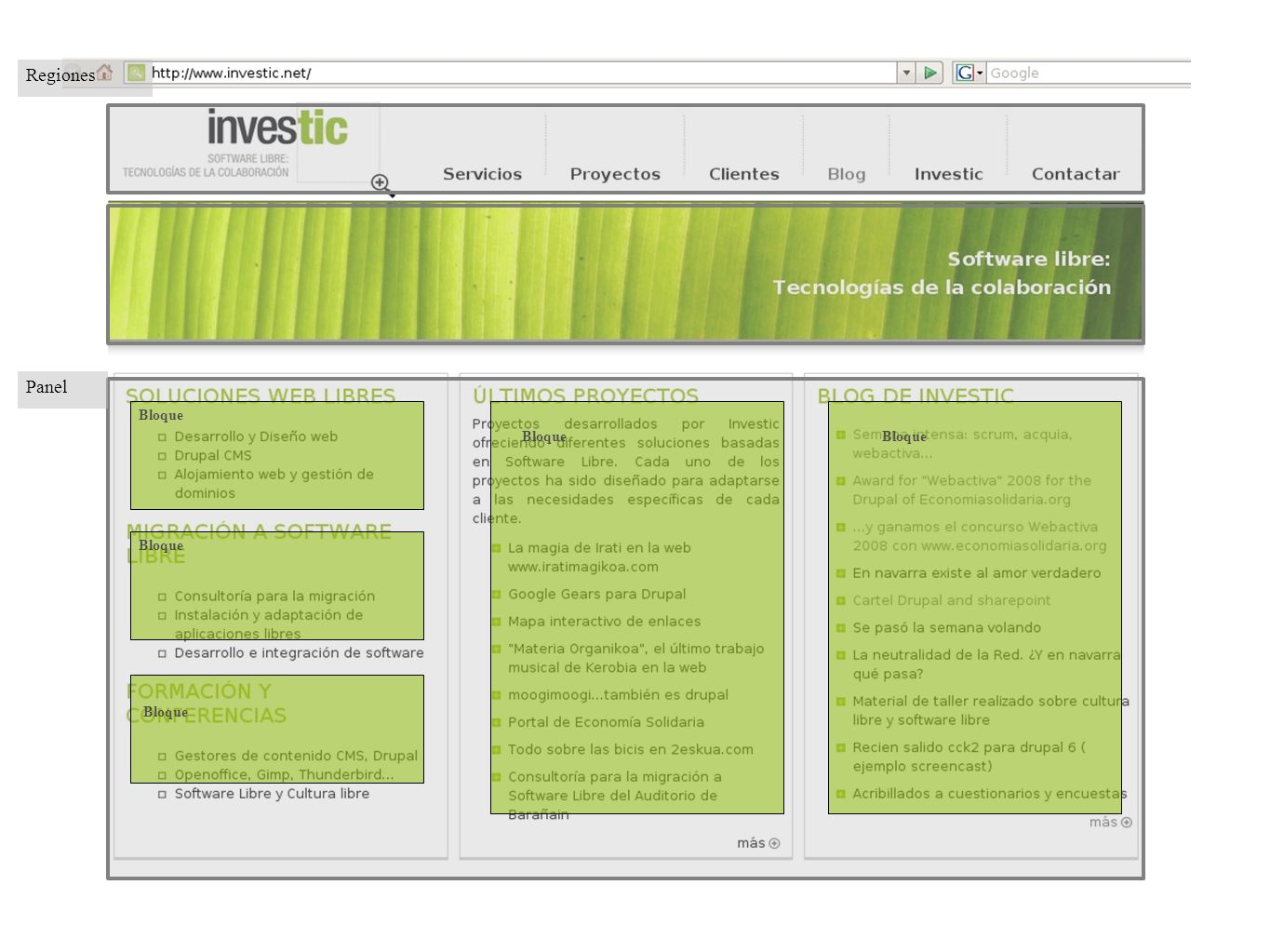
Task: Click into the Google search field
Action: (x=1089, y=73)
